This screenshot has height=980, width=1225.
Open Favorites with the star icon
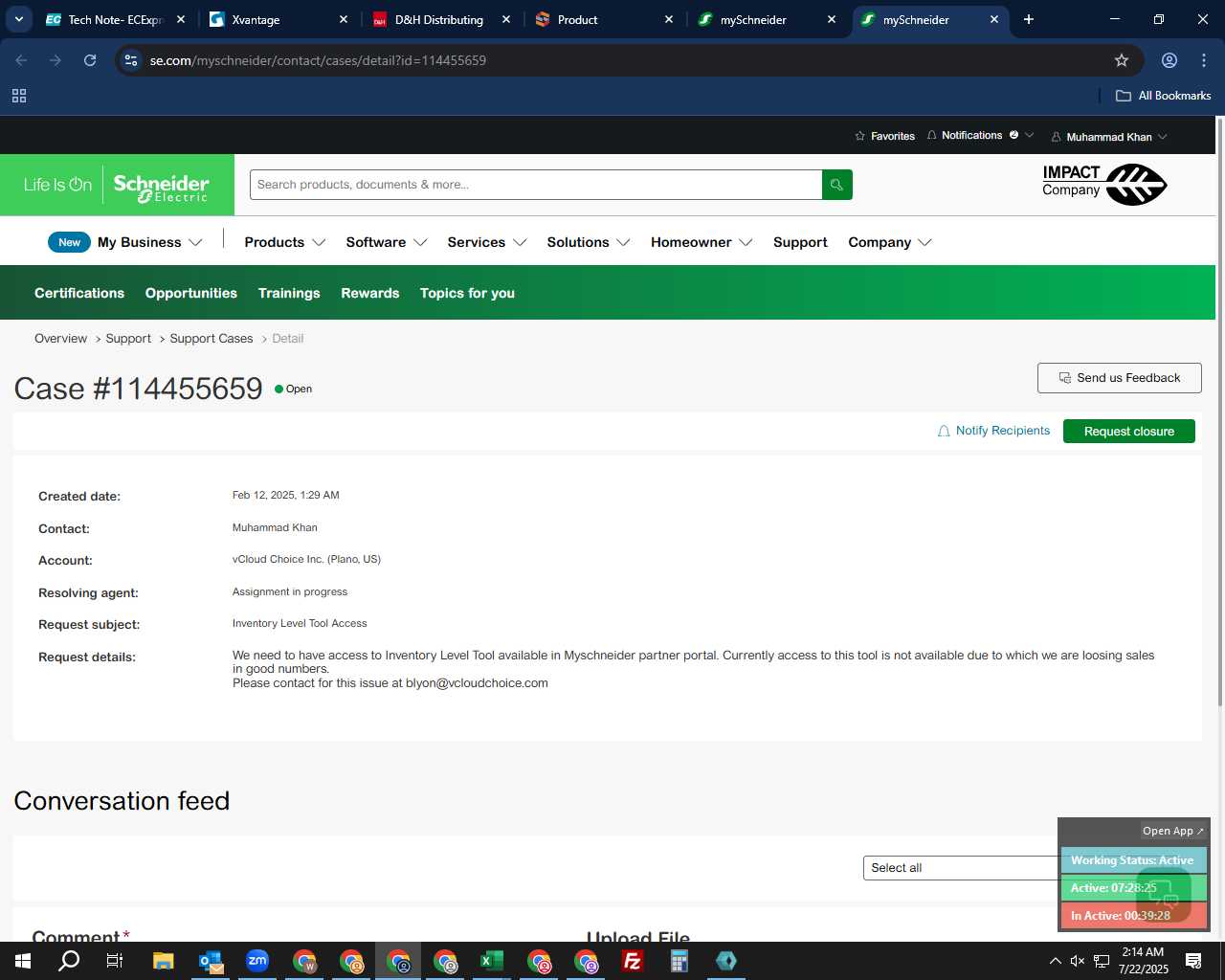[884, 136]
